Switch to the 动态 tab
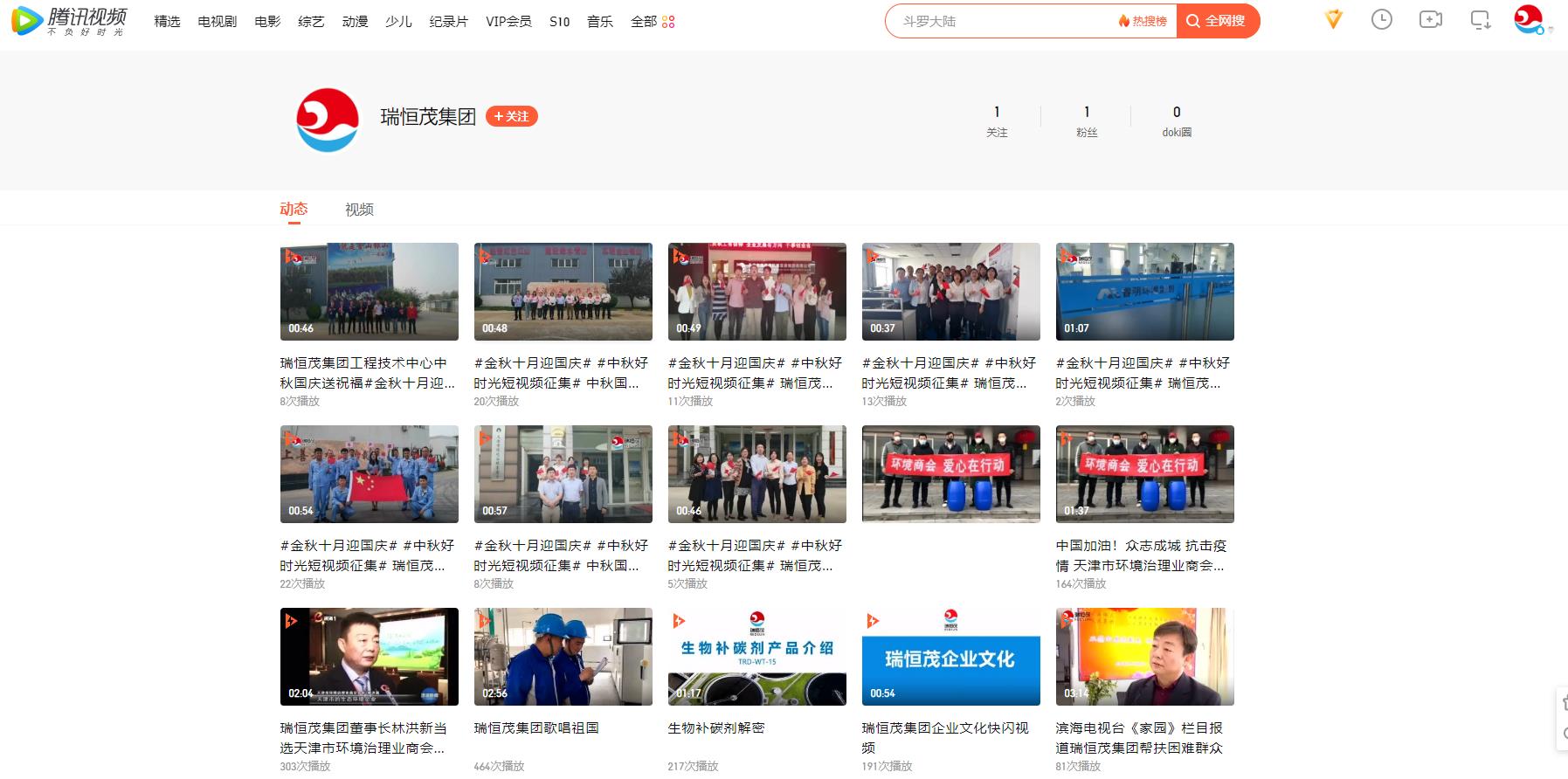This screenshot has height=779, width=1568. (294, 209)
